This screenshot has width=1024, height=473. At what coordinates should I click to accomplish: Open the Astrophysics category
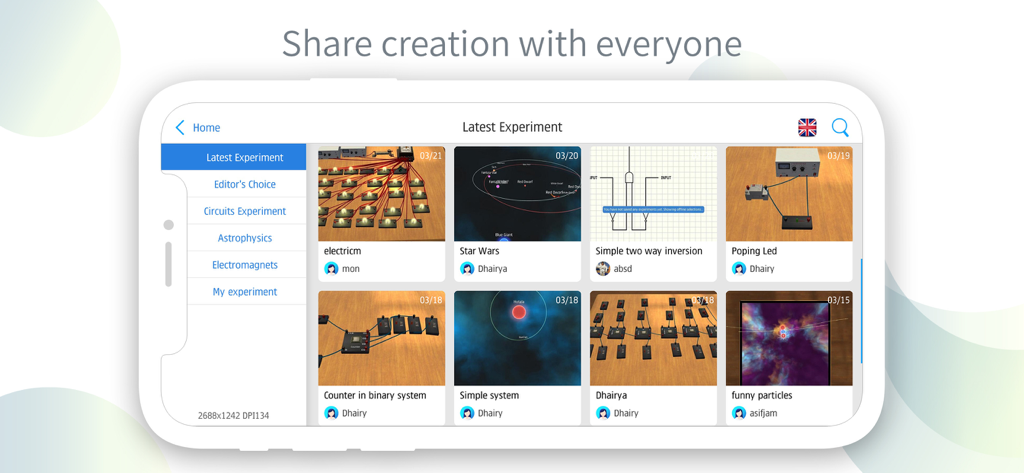coord(245,238)
